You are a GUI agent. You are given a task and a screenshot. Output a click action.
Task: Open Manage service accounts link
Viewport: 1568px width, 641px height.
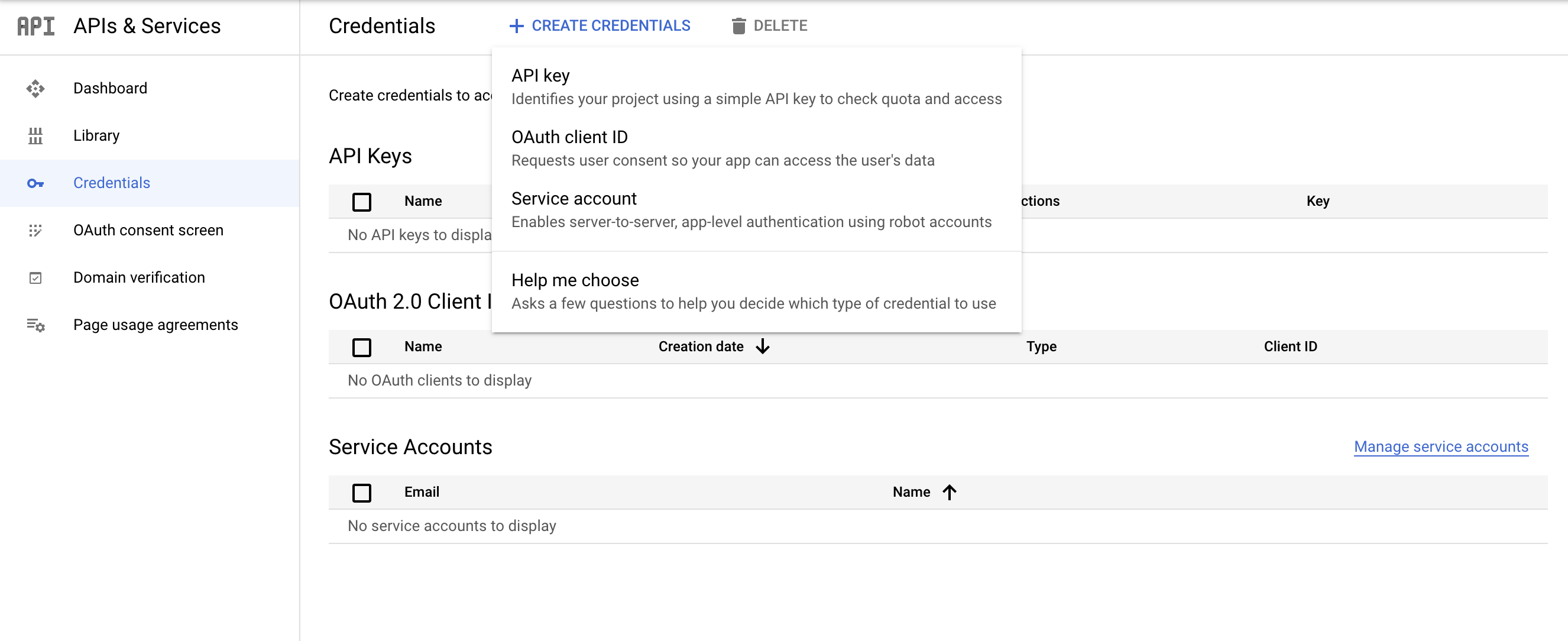point(1440,447)
